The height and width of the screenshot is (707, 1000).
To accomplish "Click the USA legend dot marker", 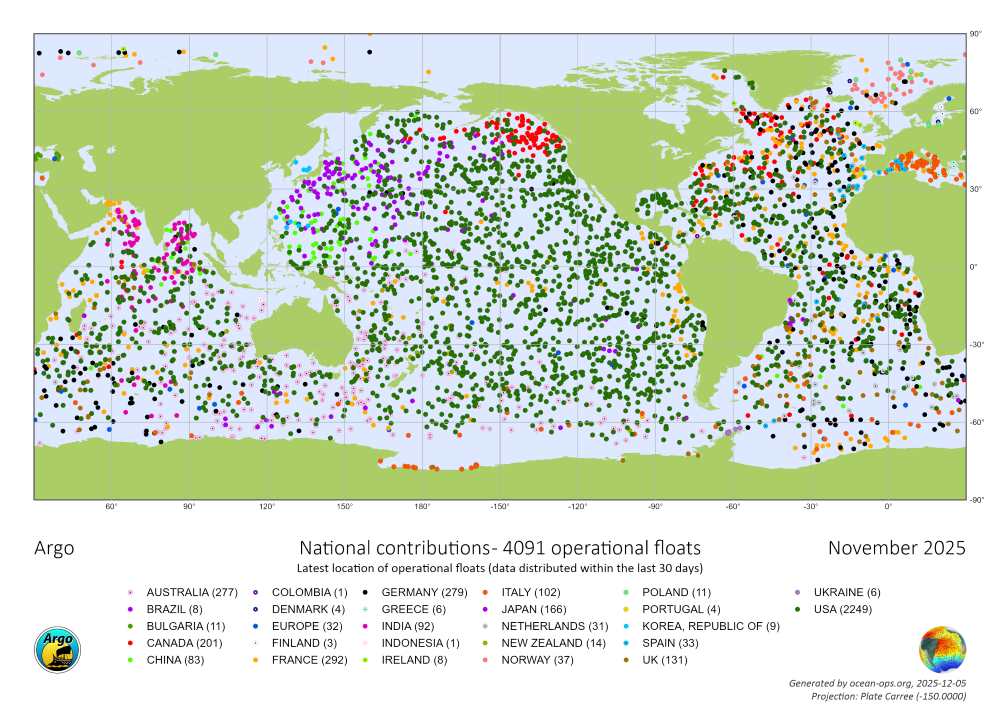I will tap(797, 609).
